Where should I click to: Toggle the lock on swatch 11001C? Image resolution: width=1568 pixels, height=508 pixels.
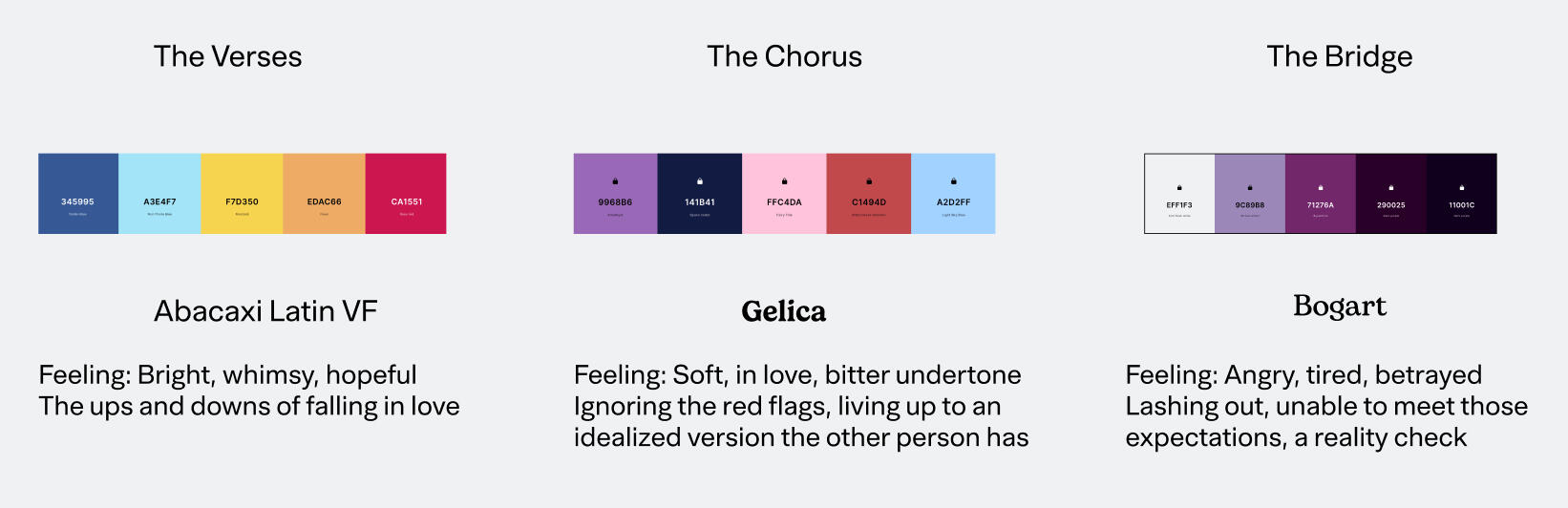(x=1462, y=188)
